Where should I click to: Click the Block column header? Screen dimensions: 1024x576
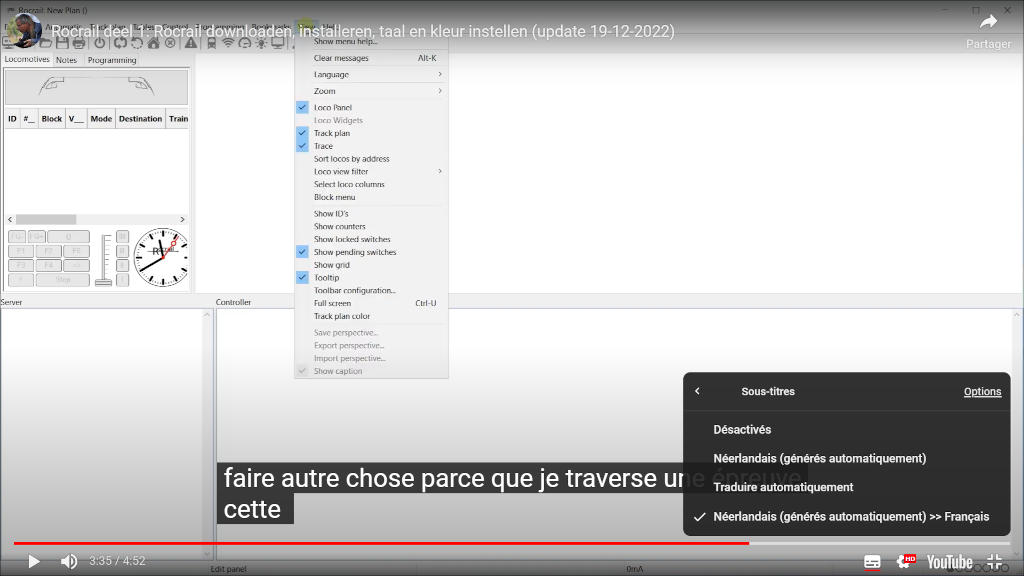point(52,119)
